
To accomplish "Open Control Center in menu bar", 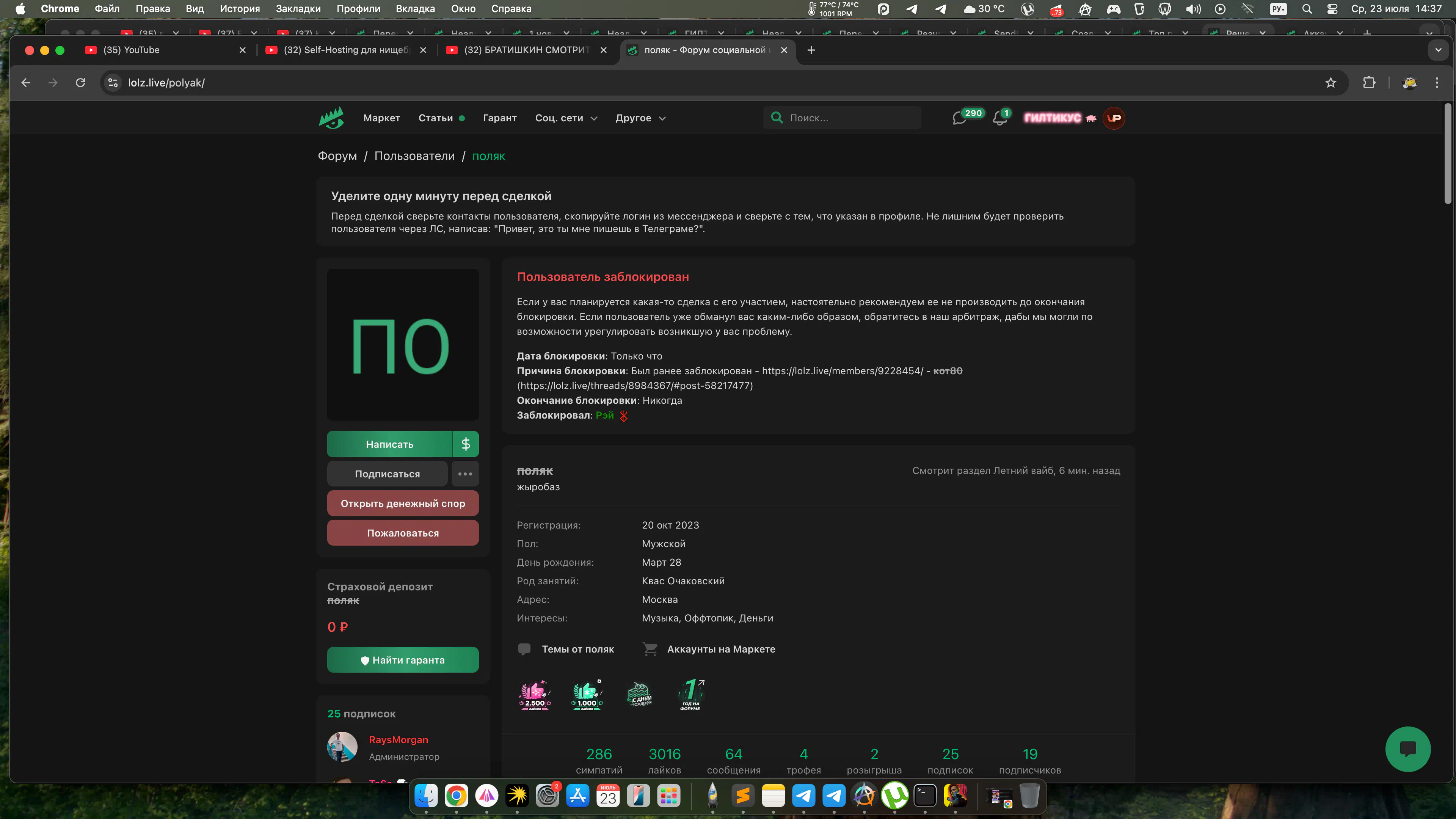I will click(x=1332, y=8).
